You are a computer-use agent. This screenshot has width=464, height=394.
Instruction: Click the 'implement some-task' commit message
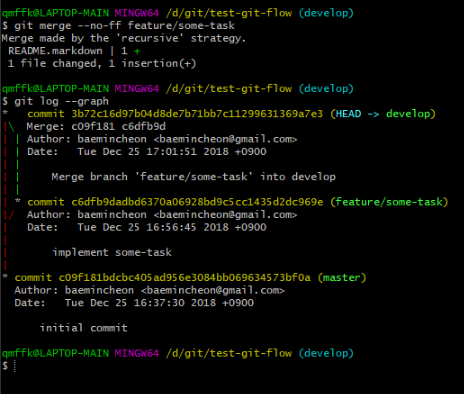point(112,252)
